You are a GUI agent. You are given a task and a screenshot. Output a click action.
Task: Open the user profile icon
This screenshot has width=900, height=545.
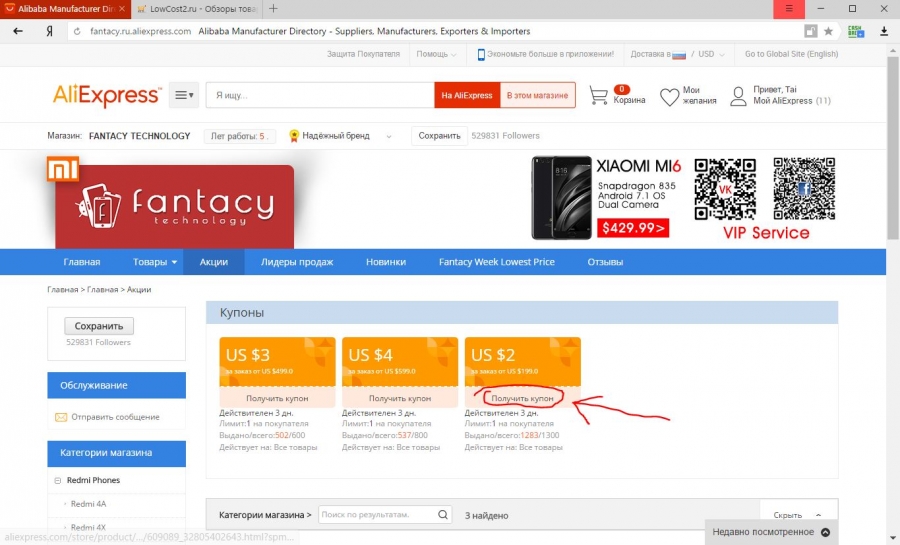click(738, 96)
